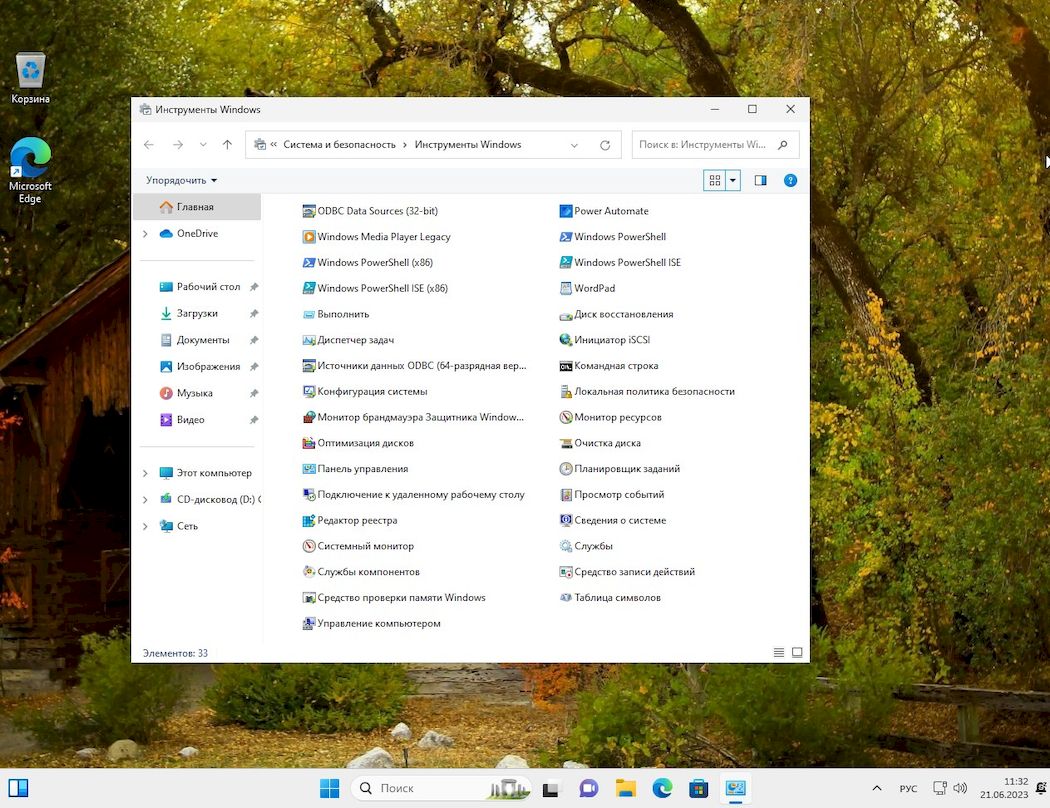The width and height of the screenshot is (1050, 808).
Task: Select Диск восстановления icon
Action: point(566,314)
